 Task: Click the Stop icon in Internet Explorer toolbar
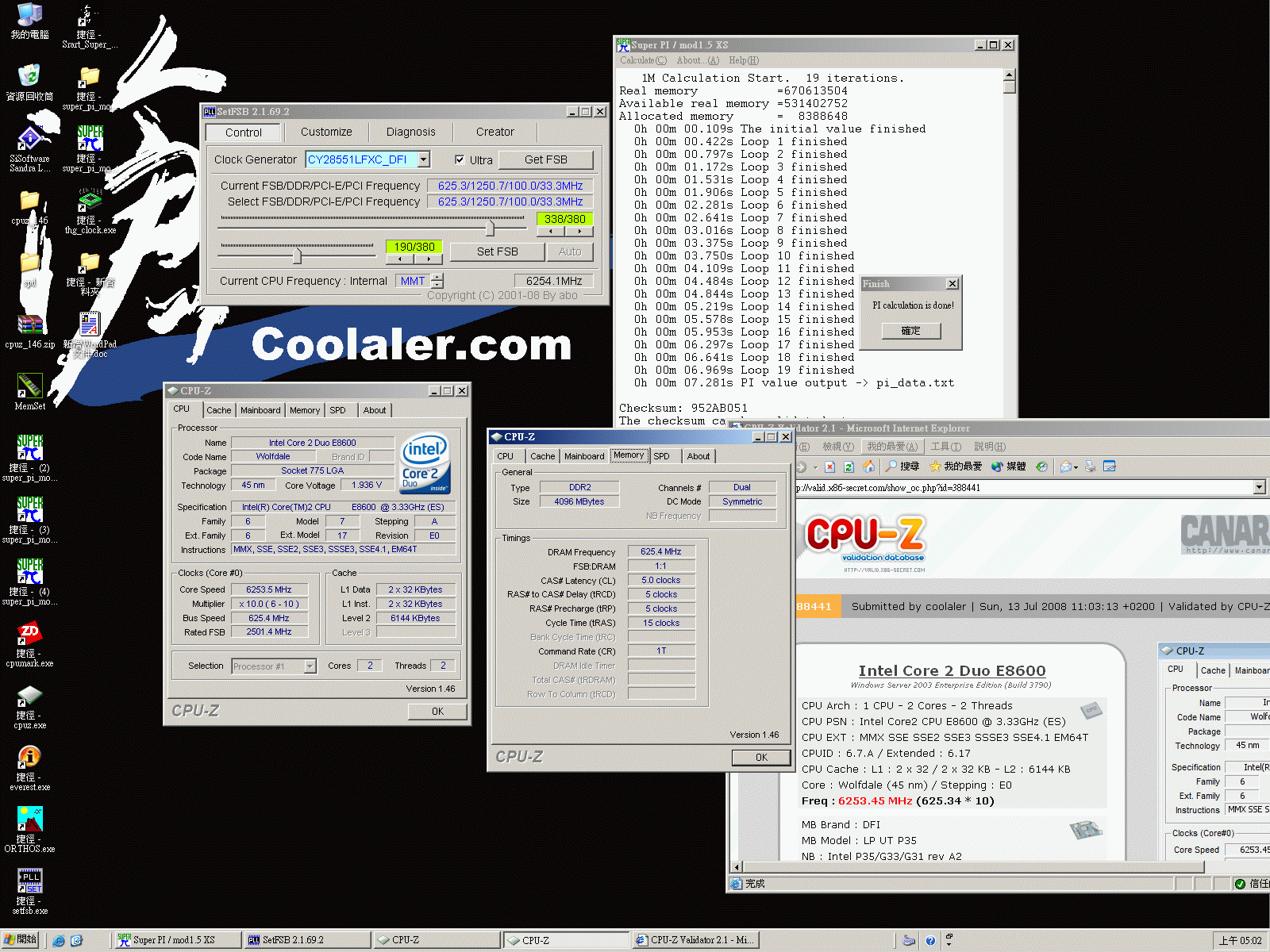click(x=829, y=466)
